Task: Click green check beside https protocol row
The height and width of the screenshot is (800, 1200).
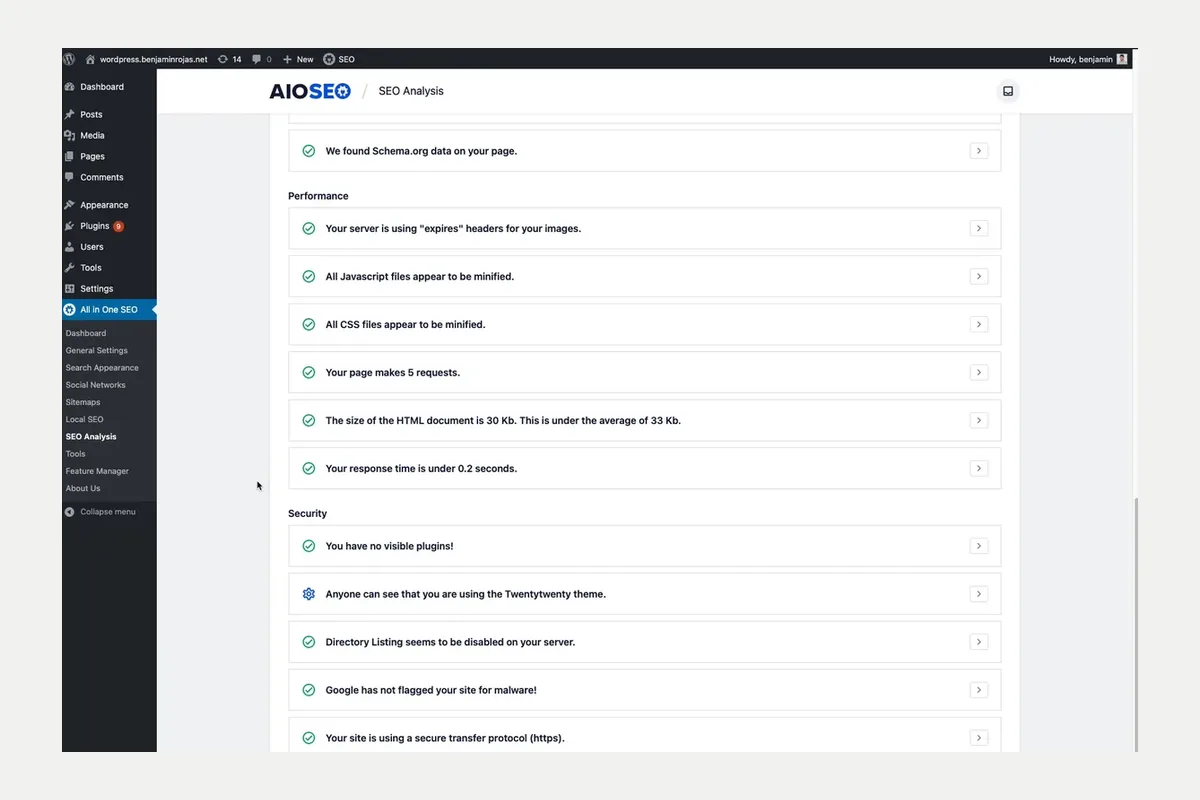Action: [309, 738]
